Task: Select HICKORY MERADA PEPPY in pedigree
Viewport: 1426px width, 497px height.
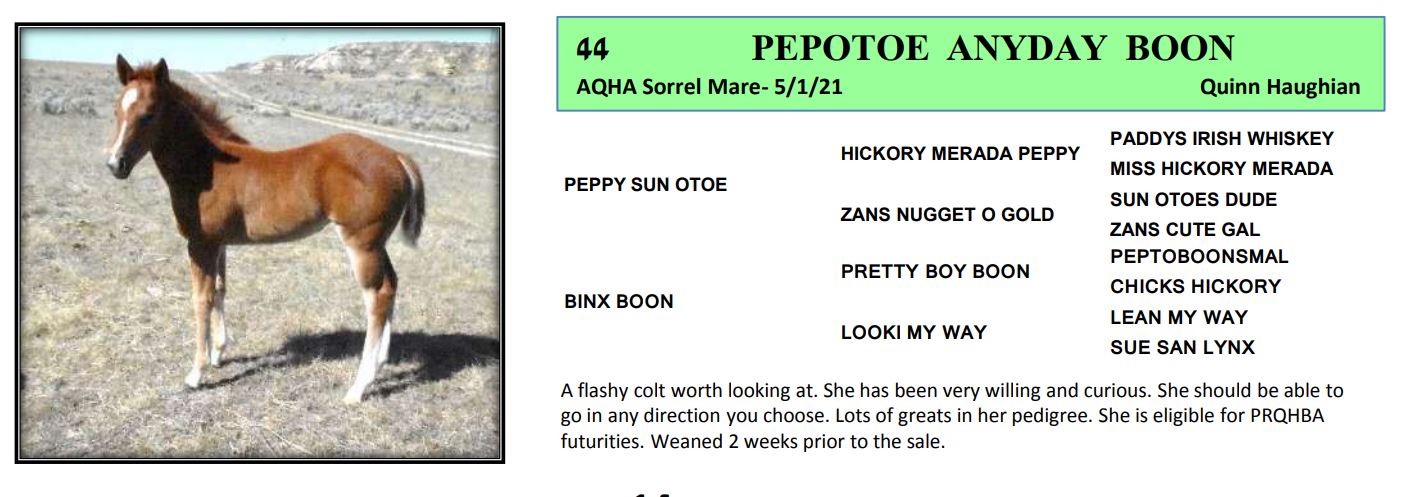Action: [x=960, y=154]
